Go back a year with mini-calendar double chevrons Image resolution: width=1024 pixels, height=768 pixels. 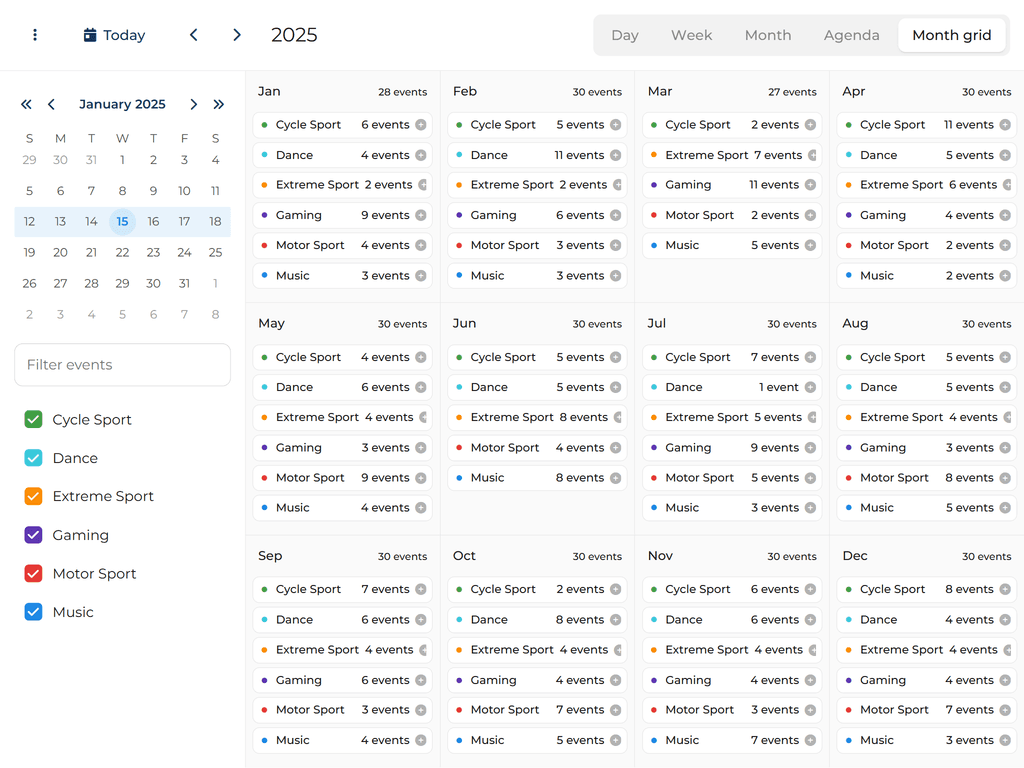coord(26,104)
